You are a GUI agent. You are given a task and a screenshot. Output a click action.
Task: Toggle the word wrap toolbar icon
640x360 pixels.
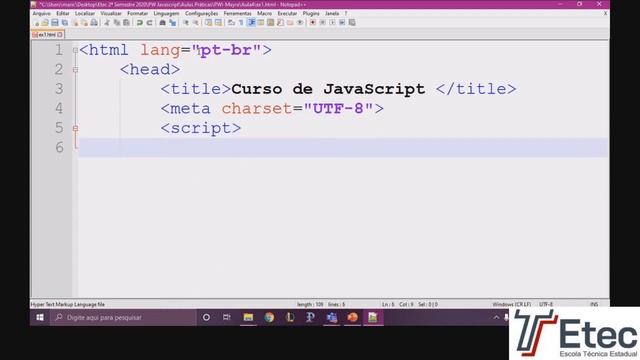231,23
